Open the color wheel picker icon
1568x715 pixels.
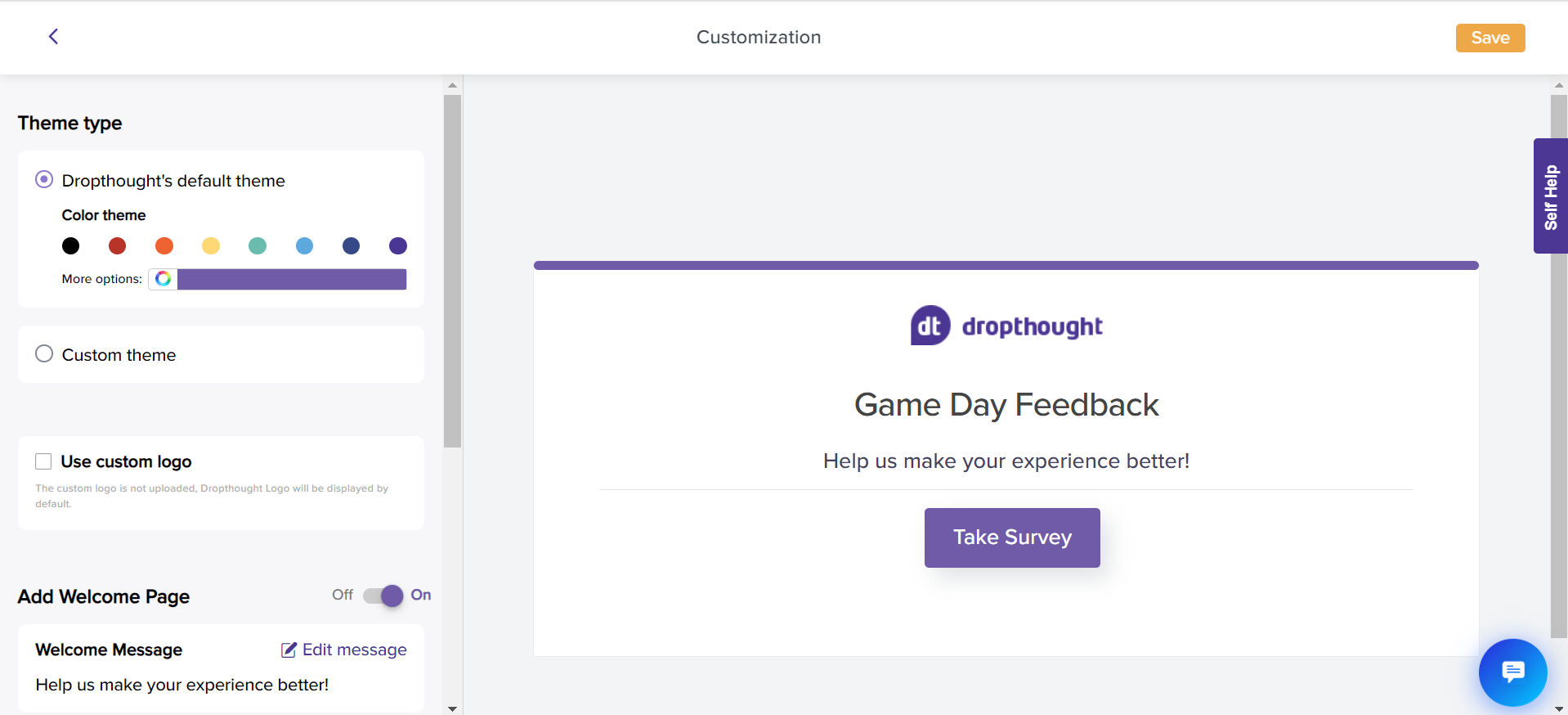point(164,279)
